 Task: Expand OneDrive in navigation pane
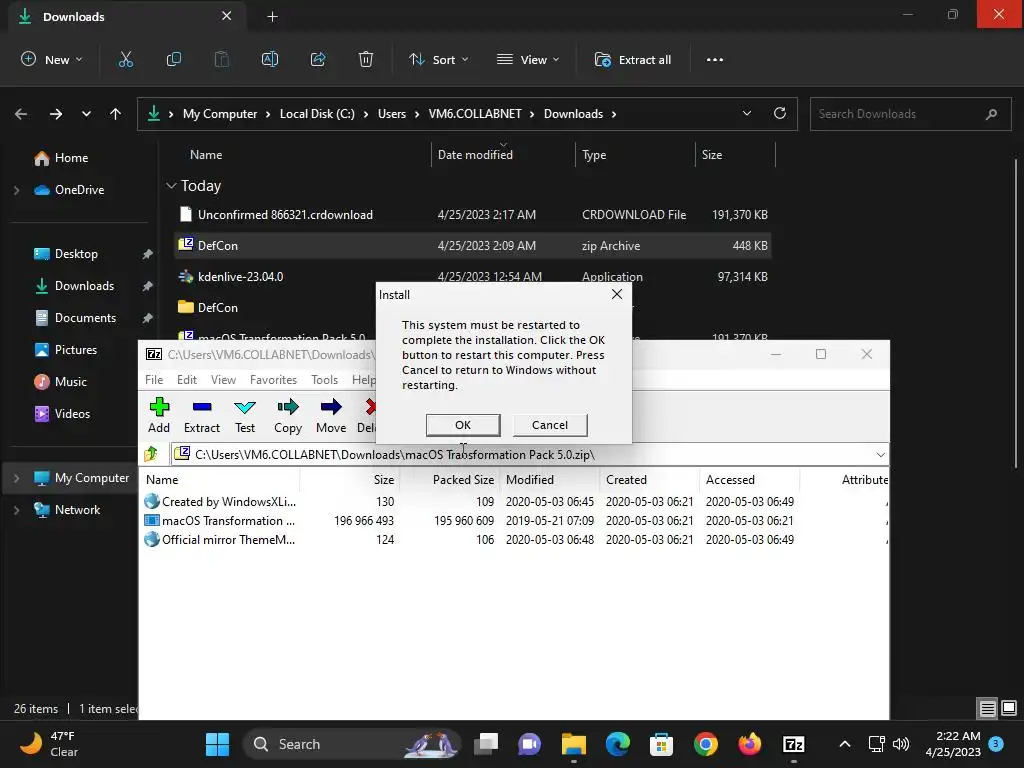[16, 190]
